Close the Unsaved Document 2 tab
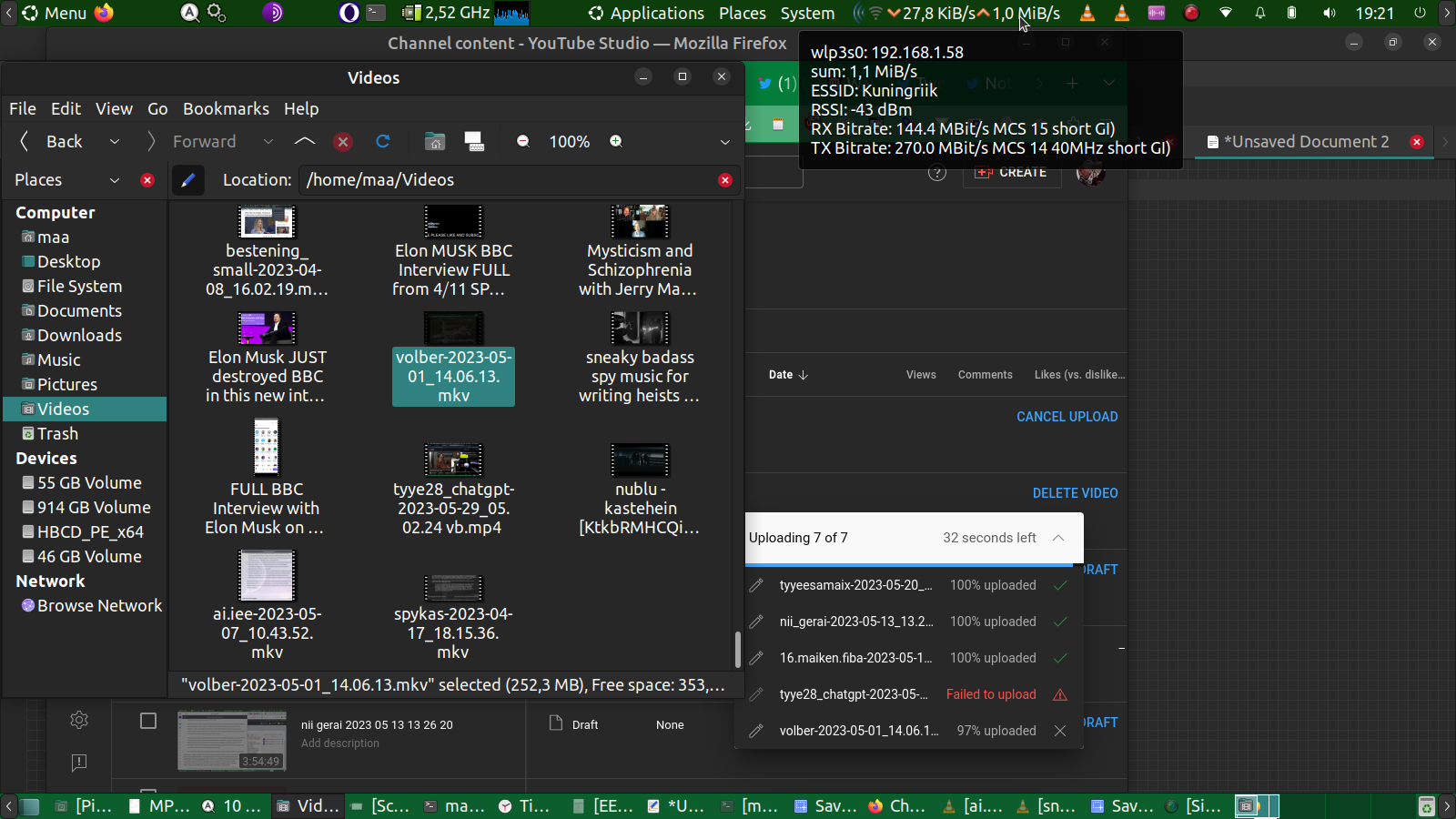This screenshot has height=819, width=1456. click(x=1417, y=142)
